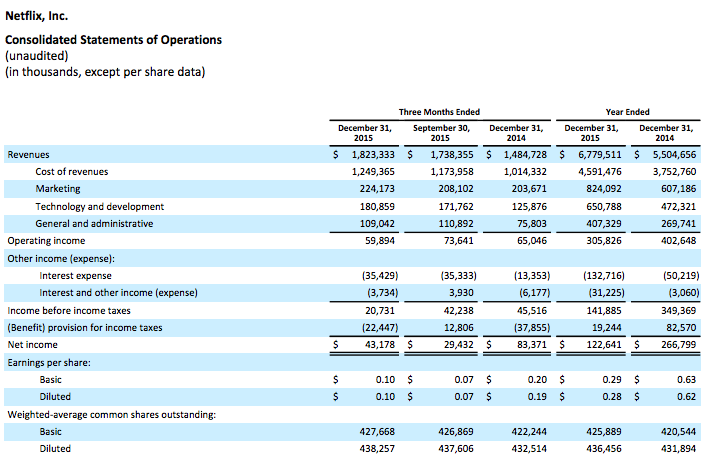Select revenue value 1,484,728

pyautogui.click(x=525, y=155)
